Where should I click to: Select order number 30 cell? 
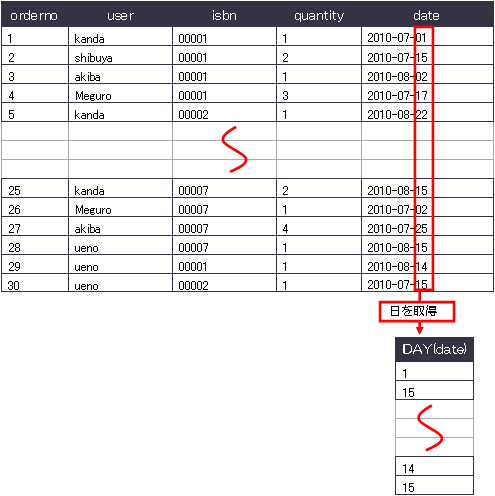pos(35,283)
